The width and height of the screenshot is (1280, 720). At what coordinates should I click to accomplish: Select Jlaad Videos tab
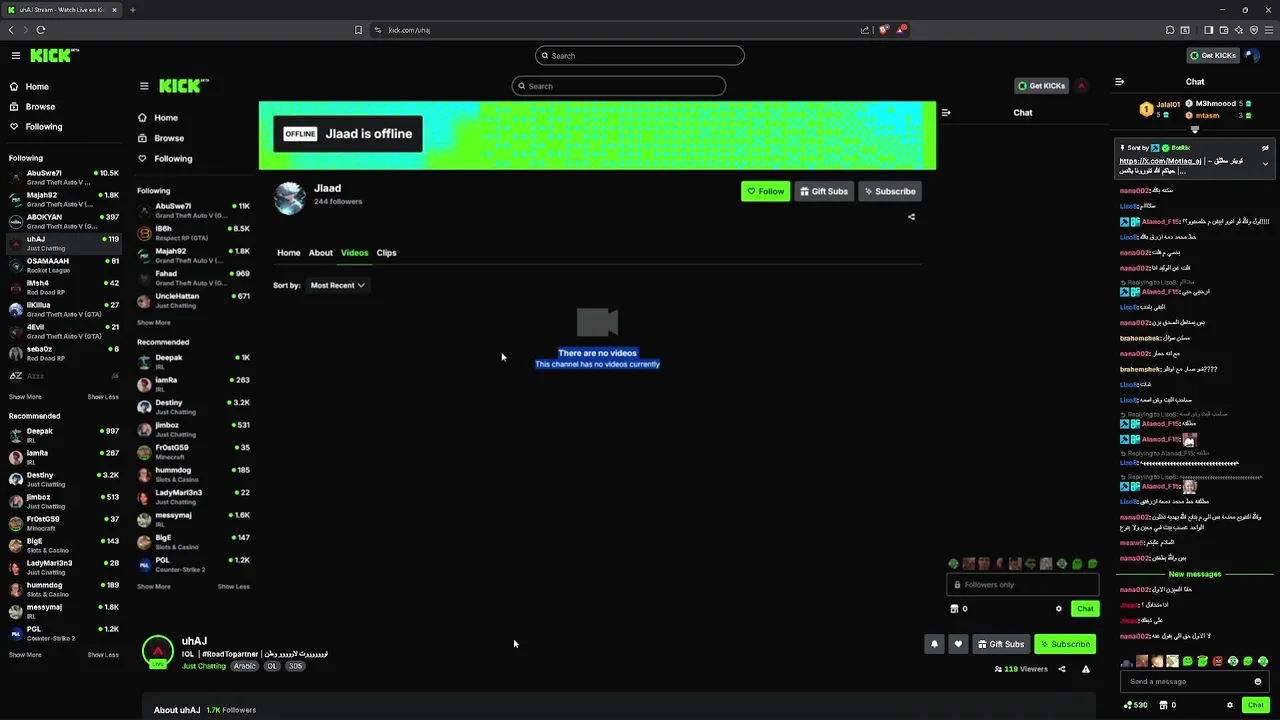pos(354,253)
